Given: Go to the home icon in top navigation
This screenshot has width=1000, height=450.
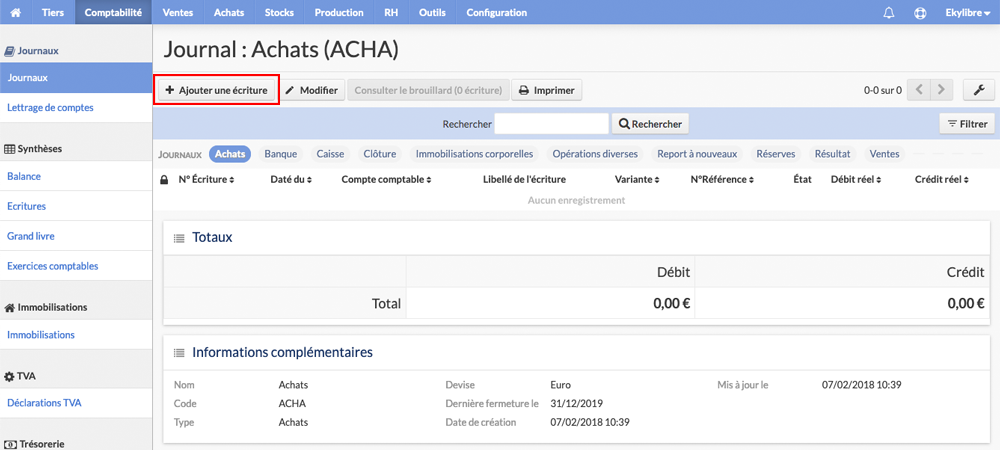Looking at the screenshot, I should [17, 12].
